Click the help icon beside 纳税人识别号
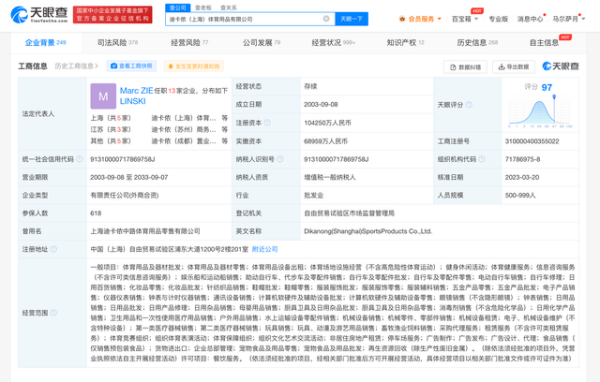 pos(280,159)
